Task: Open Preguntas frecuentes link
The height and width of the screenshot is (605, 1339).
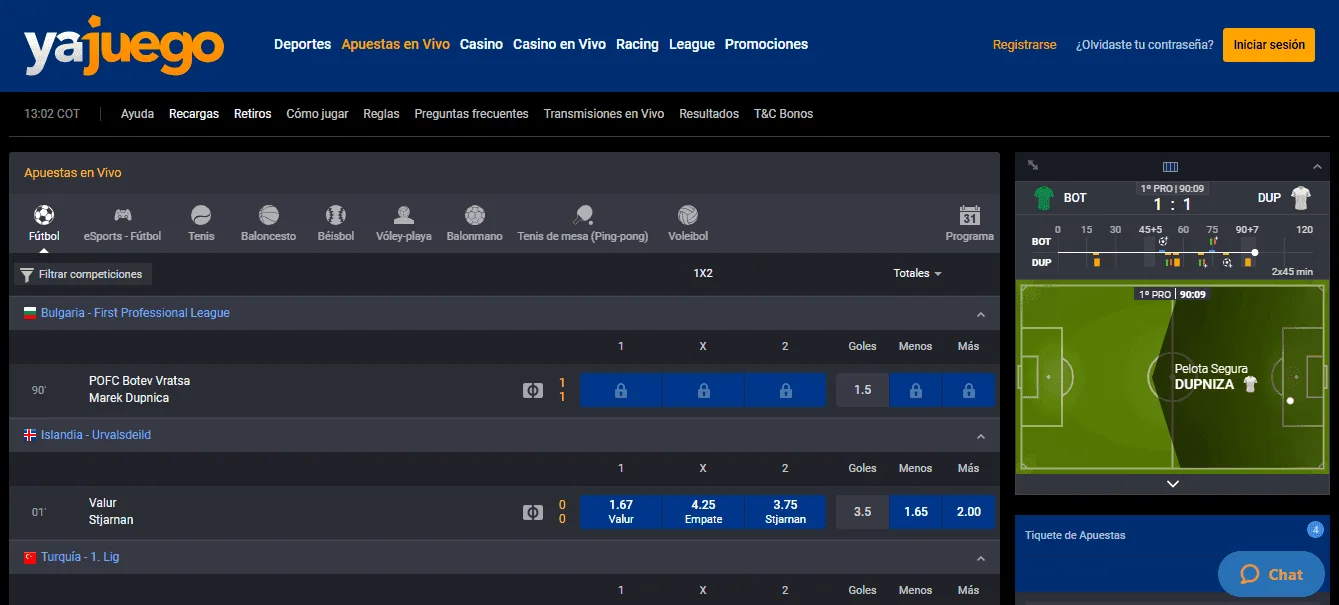Action: pos(471,114)
